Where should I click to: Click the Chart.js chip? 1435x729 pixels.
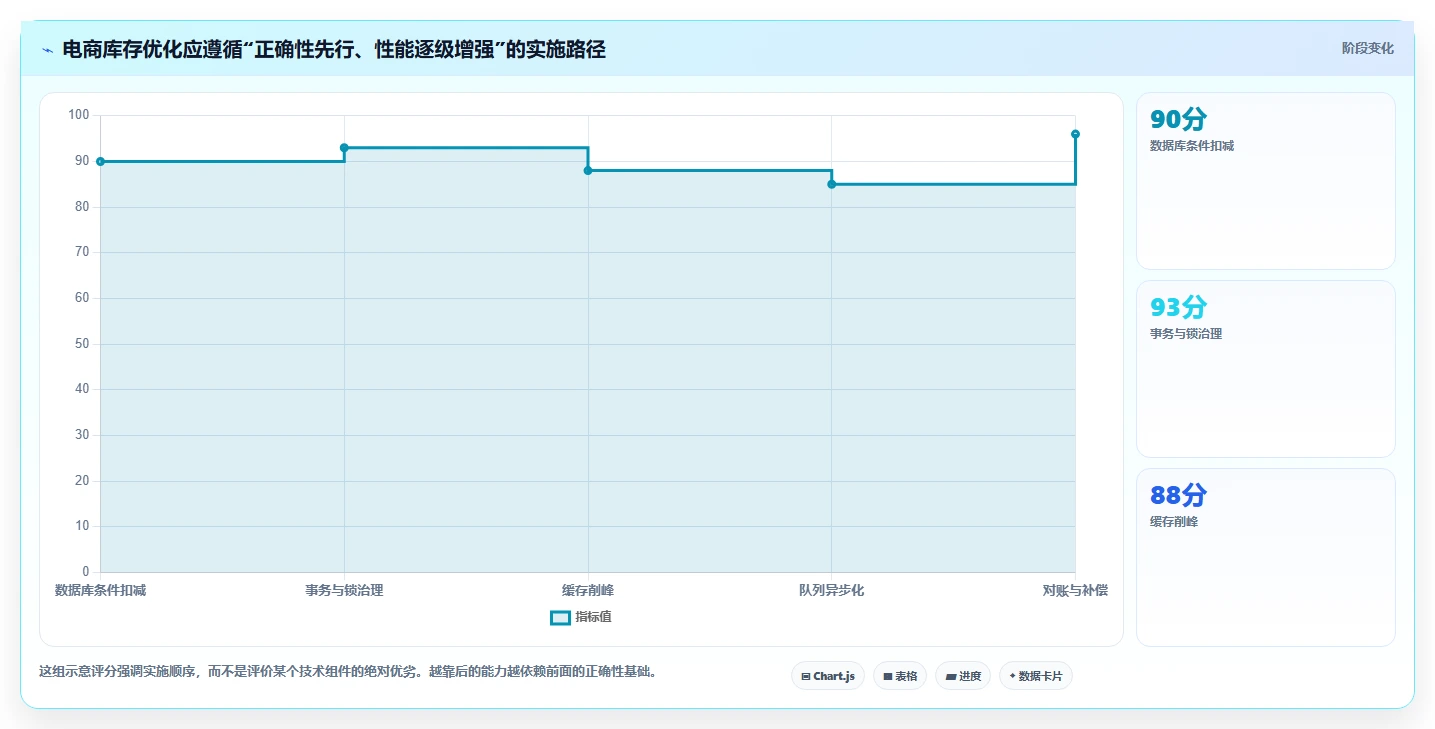[828, 676]
